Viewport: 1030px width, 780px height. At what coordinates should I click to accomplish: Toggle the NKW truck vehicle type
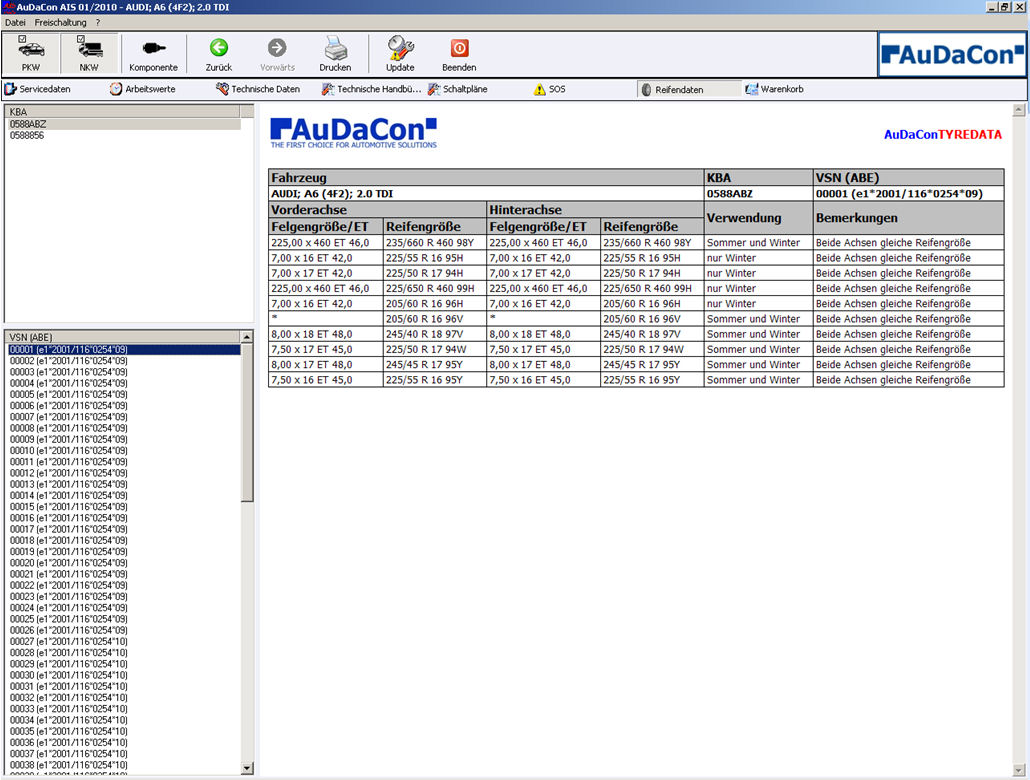[89, 54]
